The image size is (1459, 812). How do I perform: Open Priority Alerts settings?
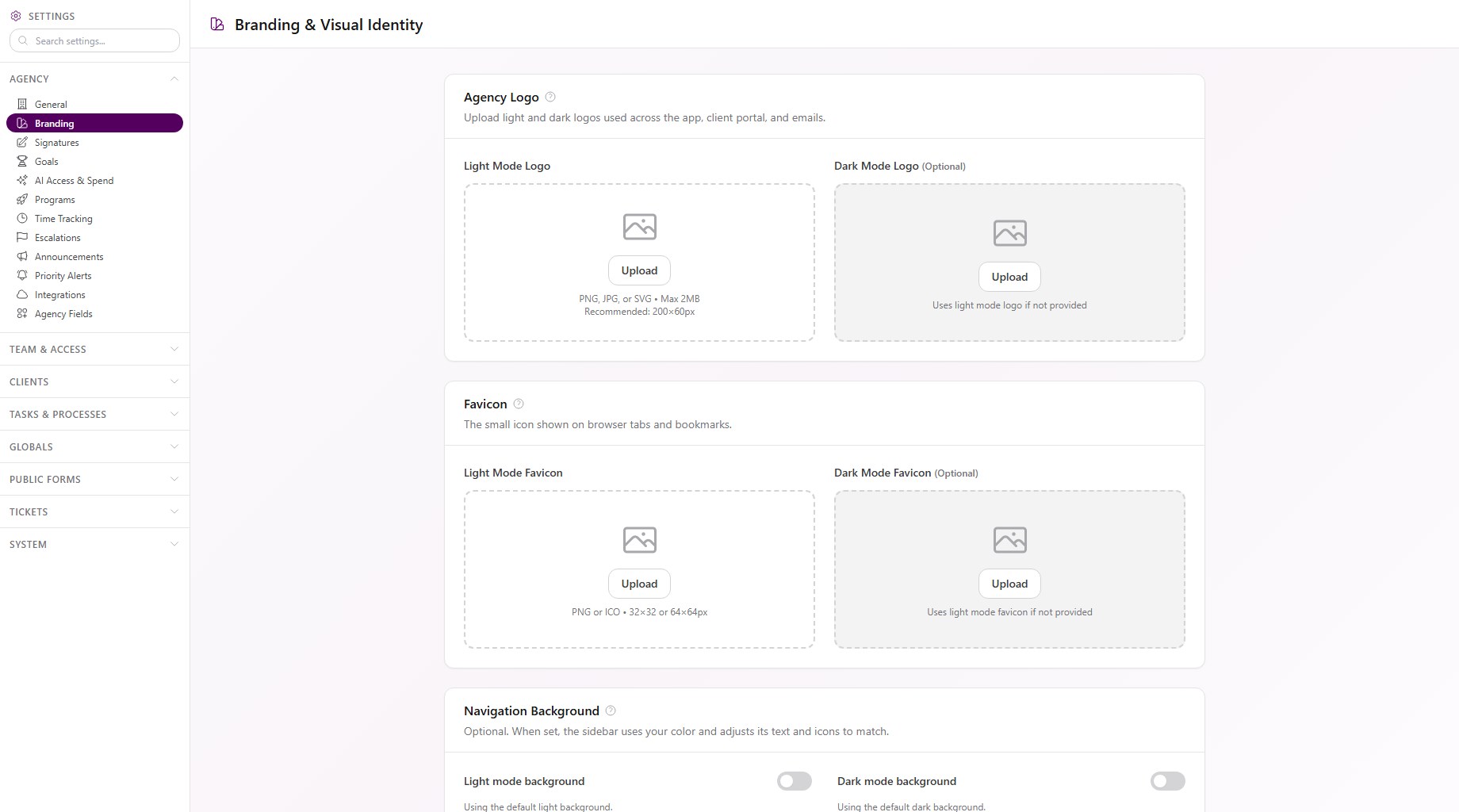click(94, 275)
